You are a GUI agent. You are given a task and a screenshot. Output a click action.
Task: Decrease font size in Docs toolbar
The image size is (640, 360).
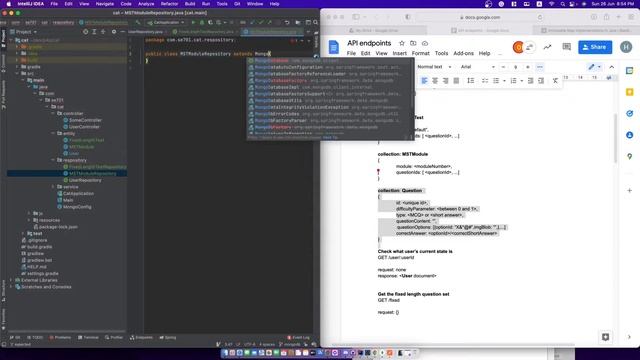[x=503, y=67]
